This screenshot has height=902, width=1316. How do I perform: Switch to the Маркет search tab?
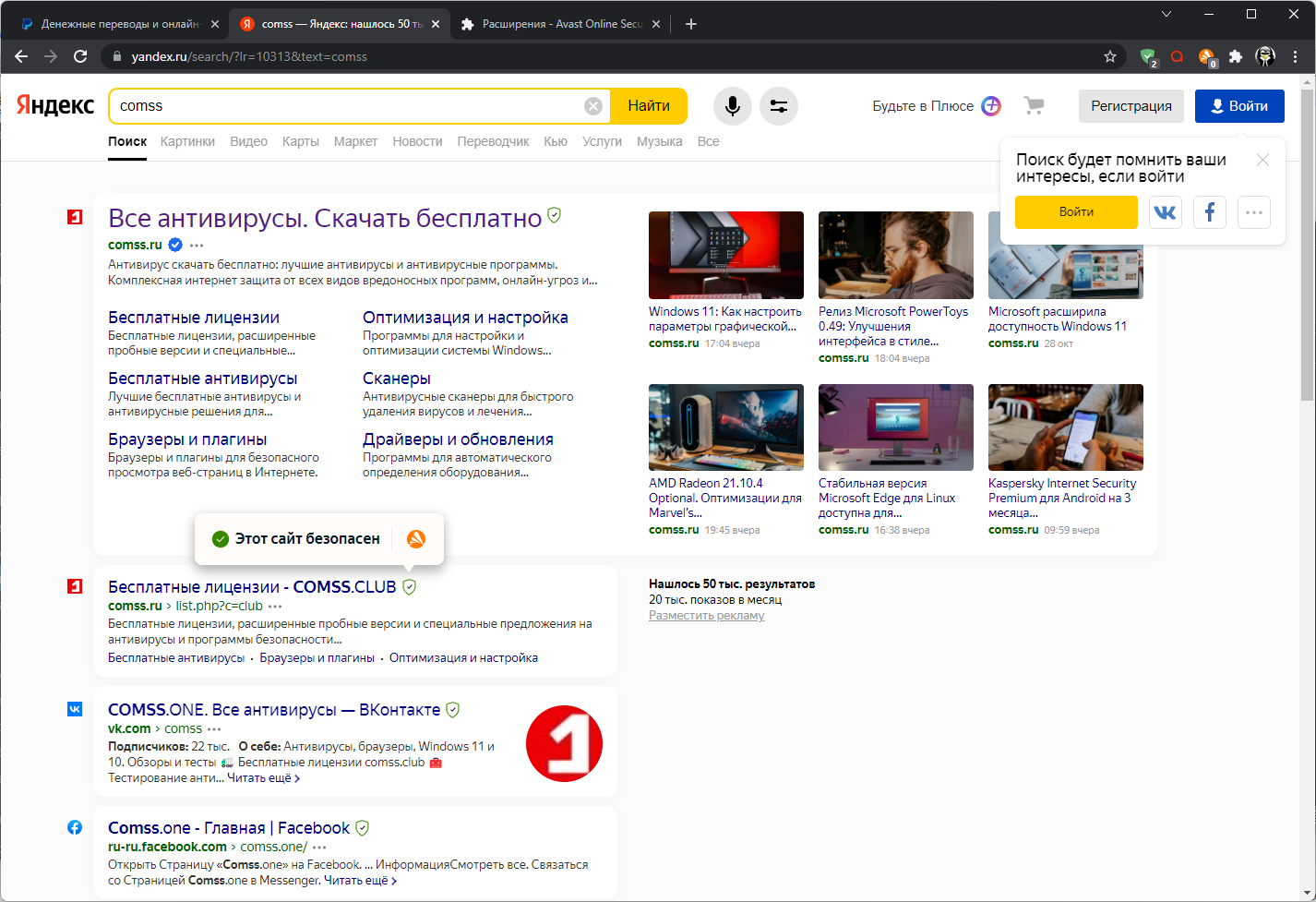[355, 141]
